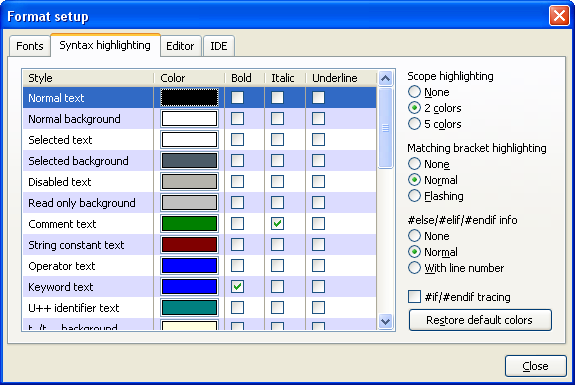Image resolution: width=575 pixels, height=385 pixels.
Task: Pick the teal U++ identifier text color
Action: click(189, 308)
